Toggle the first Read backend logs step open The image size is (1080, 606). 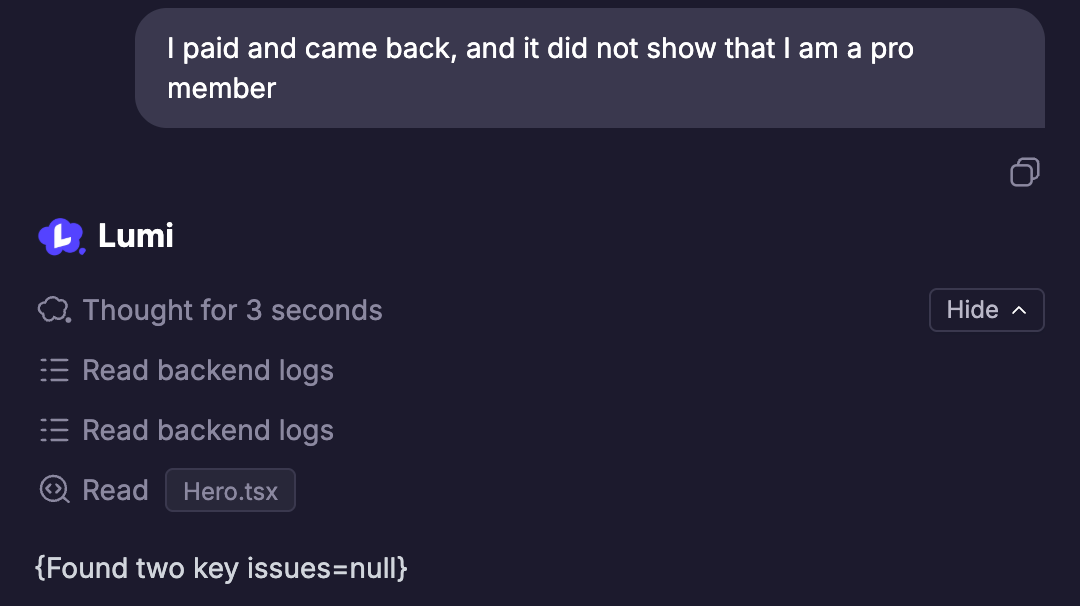[x=207, y=370]
